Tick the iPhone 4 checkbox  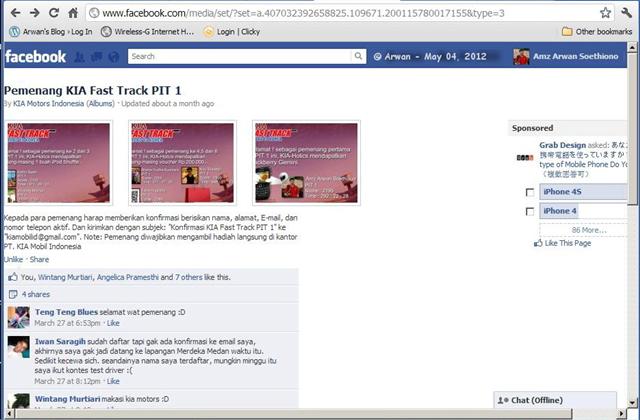coord(530,211)
